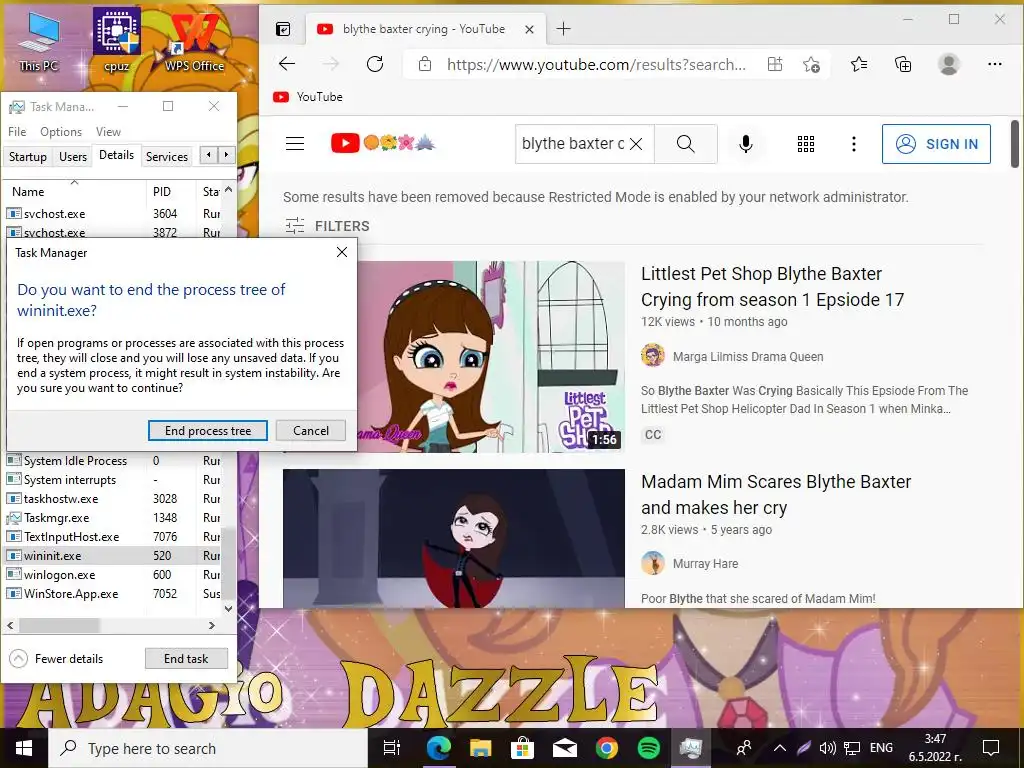1024x768 pixels.
Task: Clear the YouTube search box
Action: click(636, 144)
